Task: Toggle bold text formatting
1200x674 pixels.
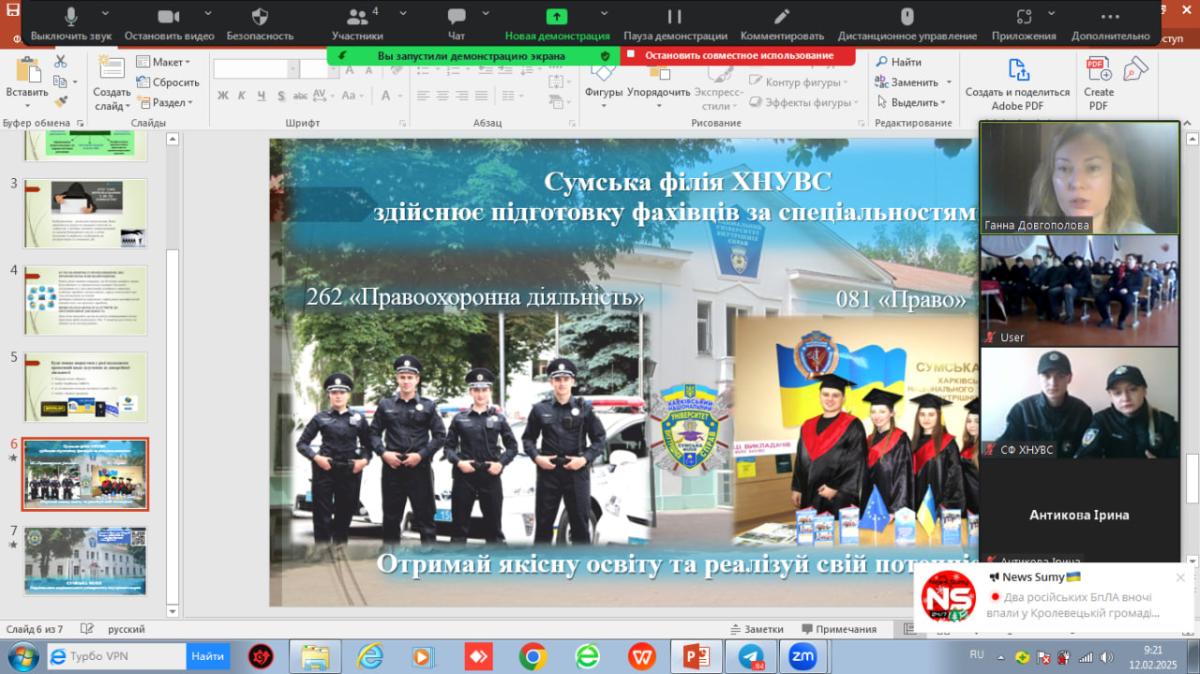Action: click(x=223, y=96)
